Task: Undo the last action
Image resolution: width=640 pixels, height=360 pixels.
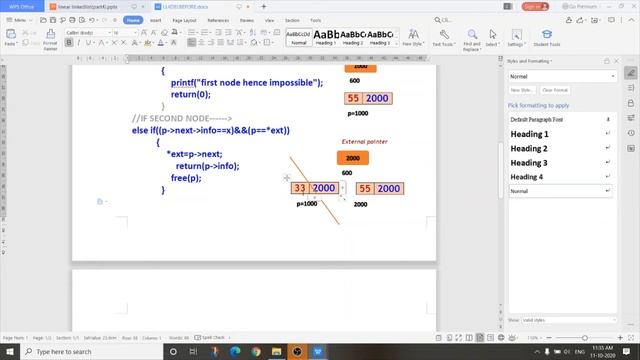Action: (x=92, y=20)
